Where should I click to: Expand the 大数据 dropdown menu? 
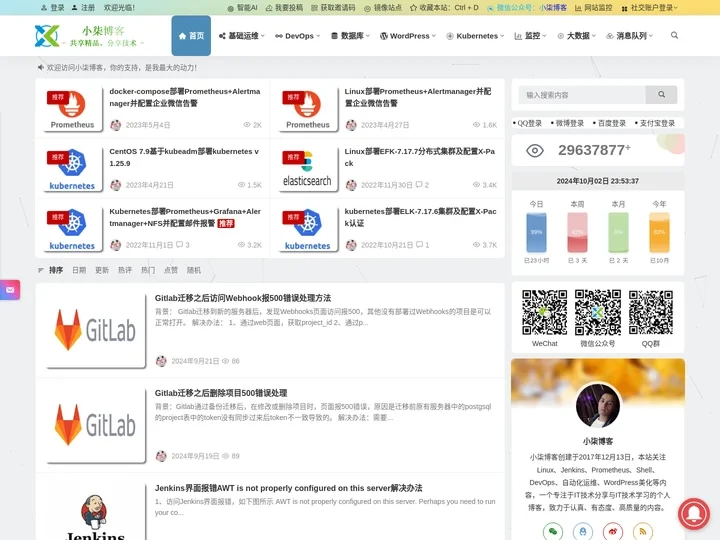point(576,36)
